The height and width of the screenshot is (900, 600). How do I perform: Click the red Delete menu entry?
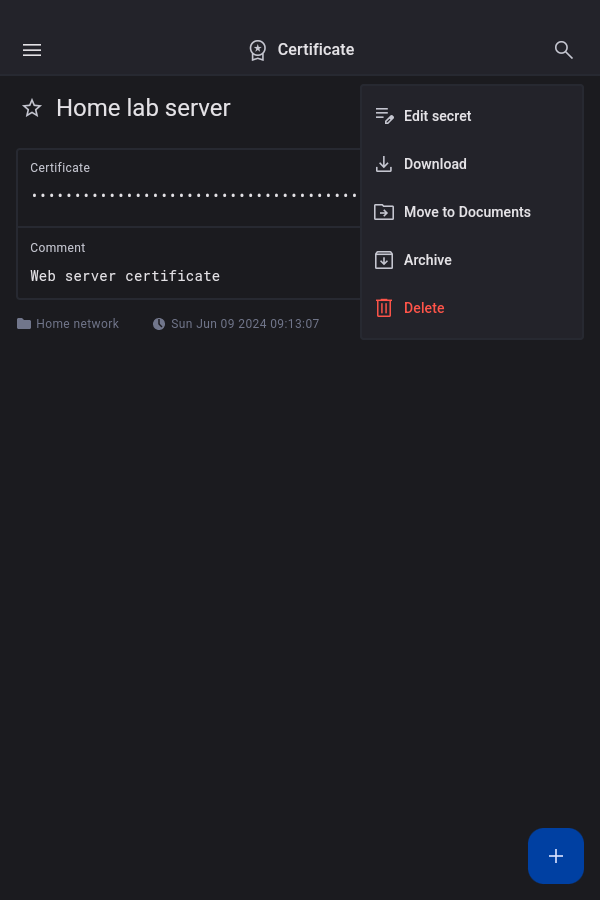coord(424,308)
